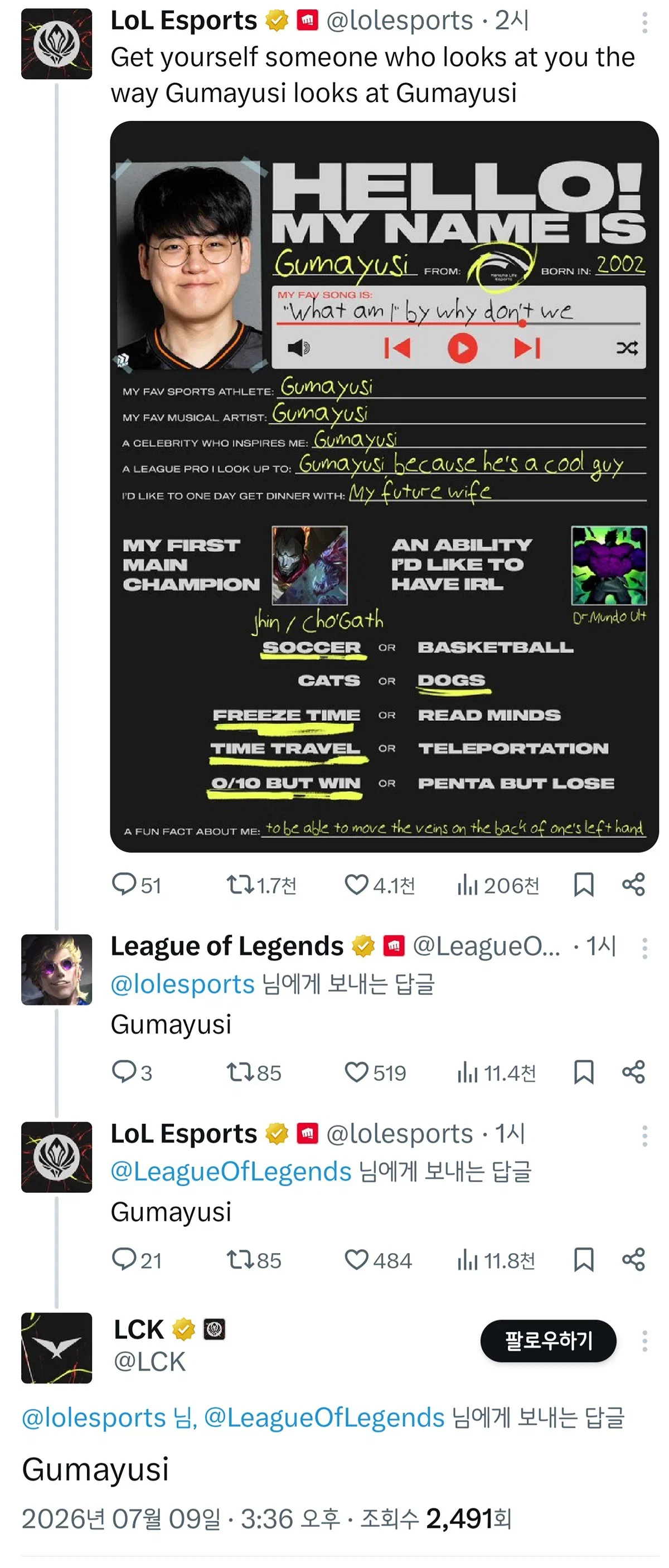Follow LCK with the 팔로우하기 button
Viewport: 669px width, 1568px height.
coord(548,1341)
